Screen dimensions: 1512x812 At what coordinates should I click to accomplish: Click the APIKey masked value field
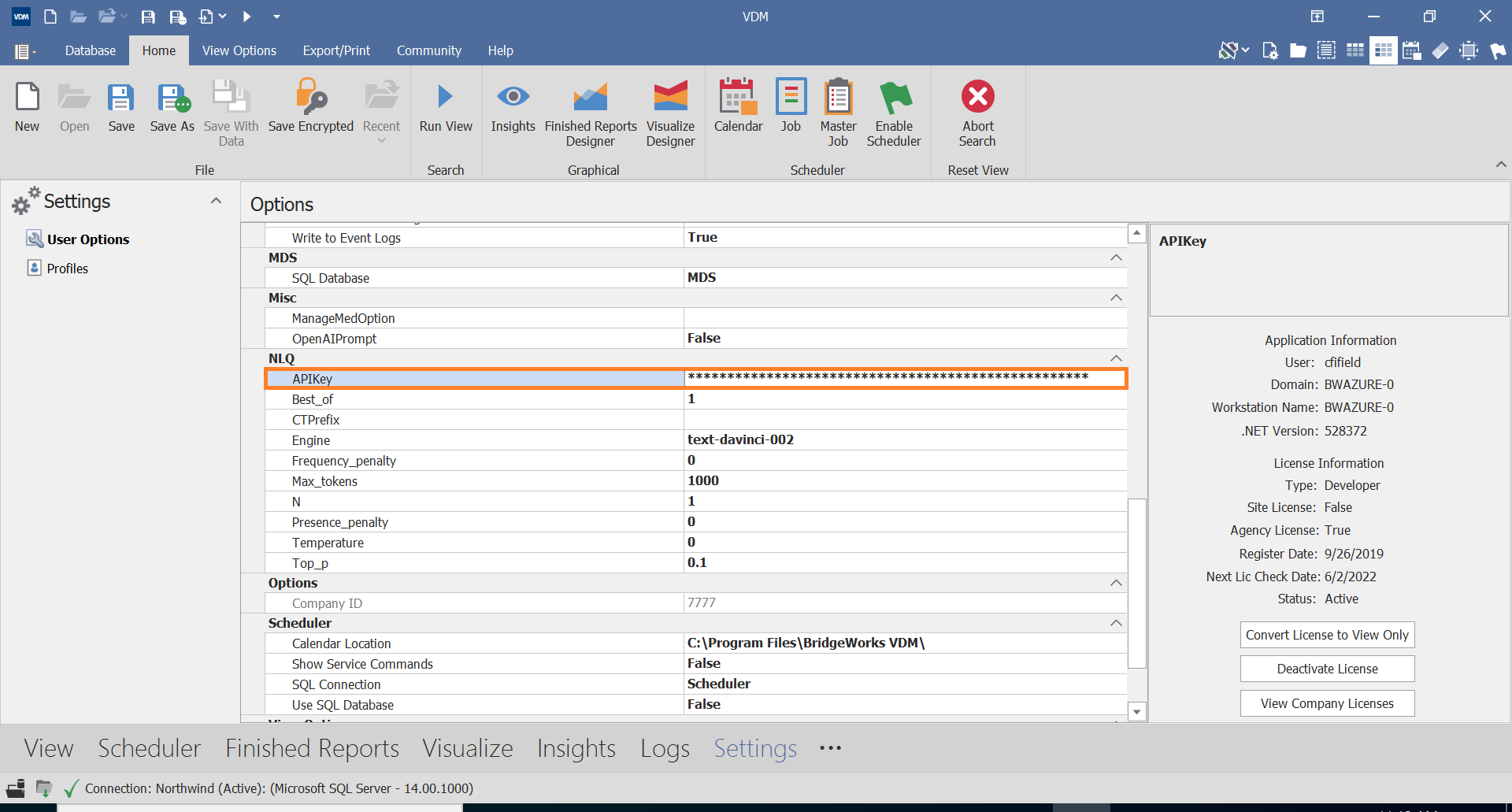pos(905,378)
